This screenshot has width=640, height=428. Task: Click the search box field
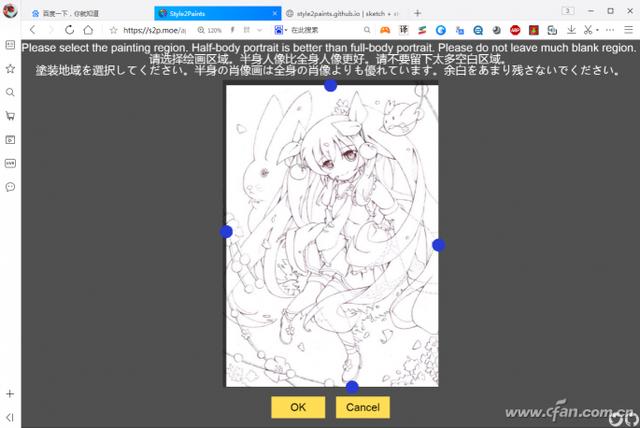tap(324, 30)
